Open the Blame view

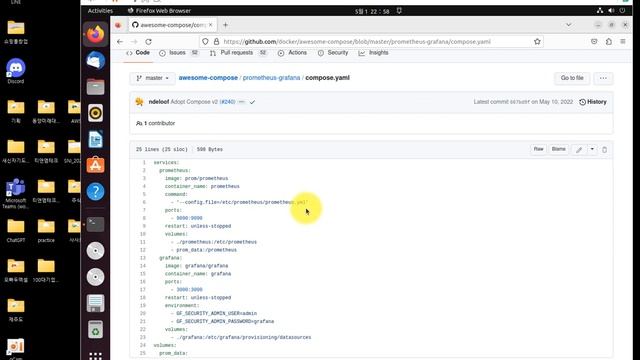(x=558, y=149)
